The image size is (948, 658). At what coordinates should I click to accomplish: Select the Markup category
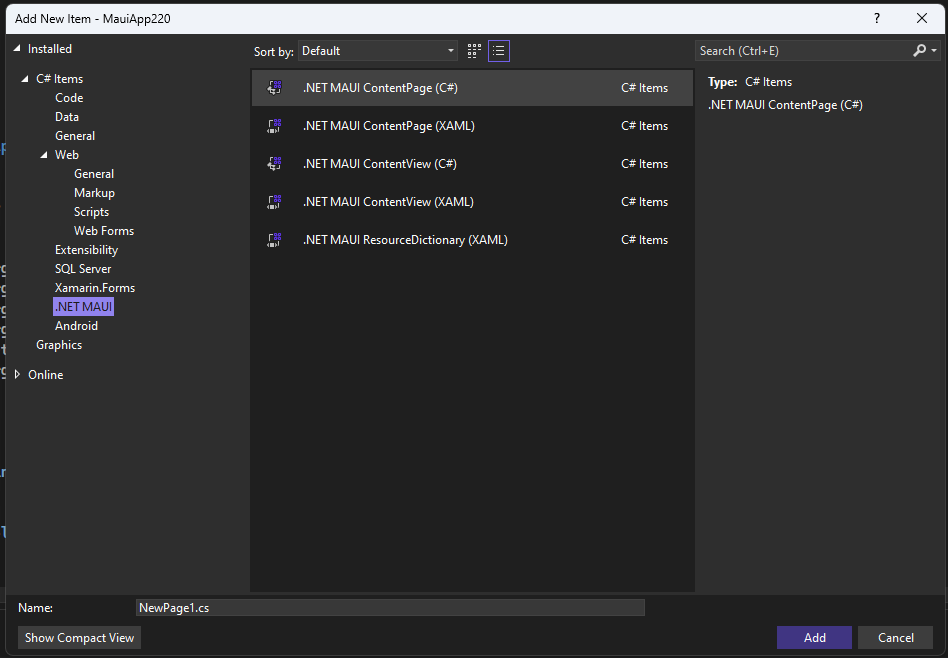(x=94, y=193)
